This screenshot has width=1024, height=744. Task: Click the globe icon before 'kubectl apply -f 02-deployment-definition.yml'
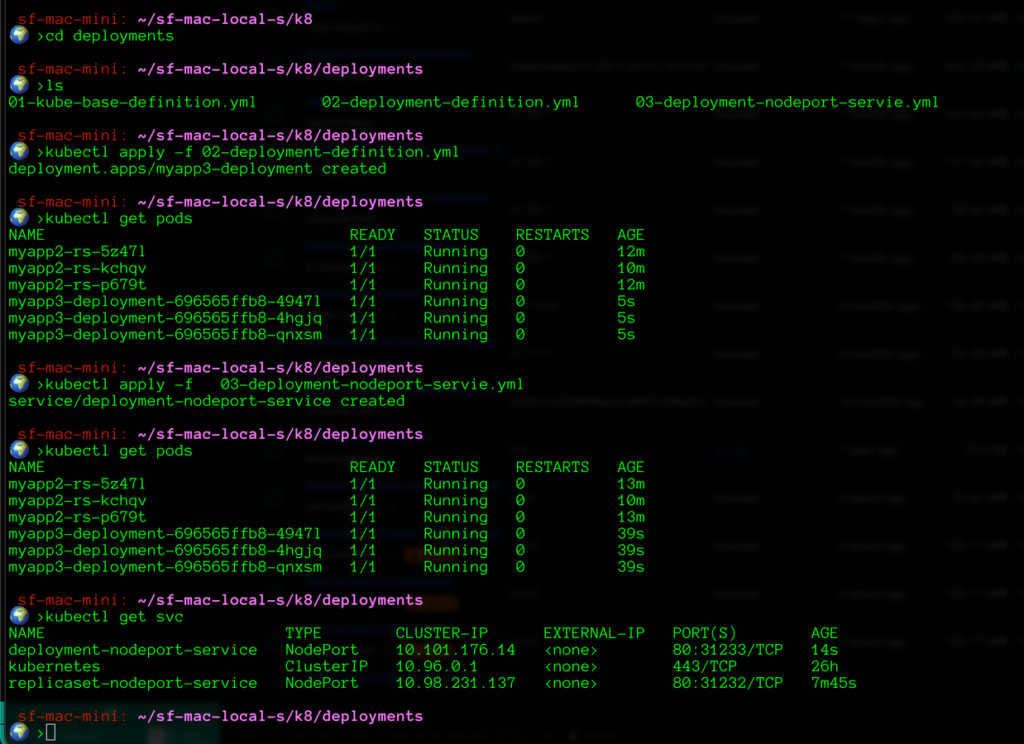pos(18,151)
